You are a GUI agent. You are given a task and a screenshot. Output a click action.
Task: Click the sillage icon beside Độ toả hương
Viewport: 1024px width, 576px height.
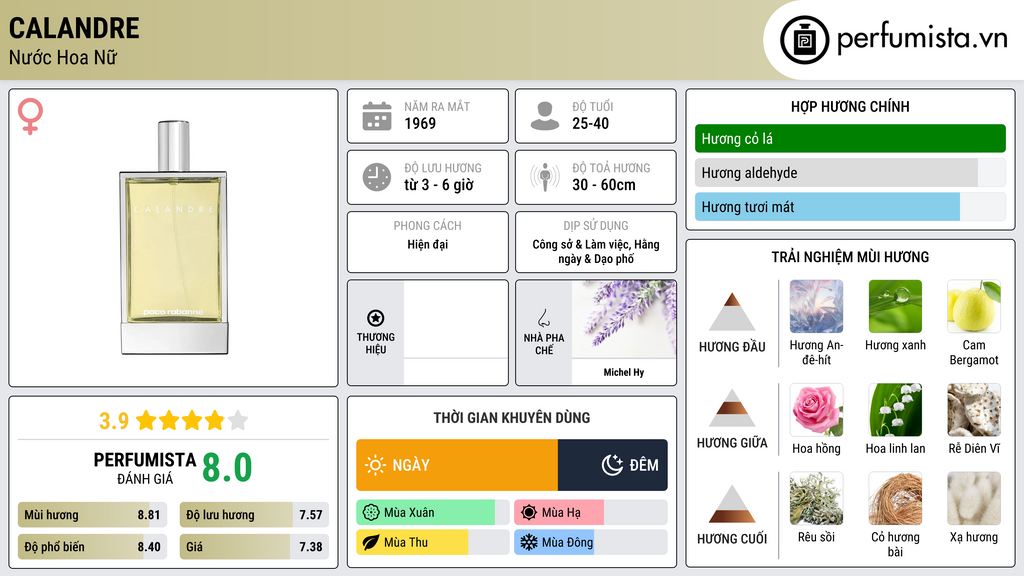point(545,177)
